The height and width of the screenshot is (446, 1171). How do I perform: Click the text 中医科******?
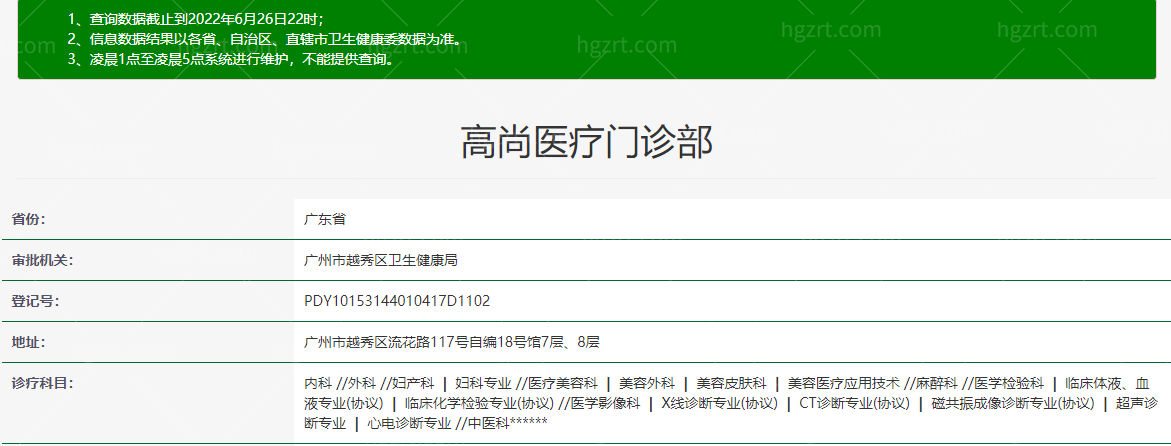point(508,424)
